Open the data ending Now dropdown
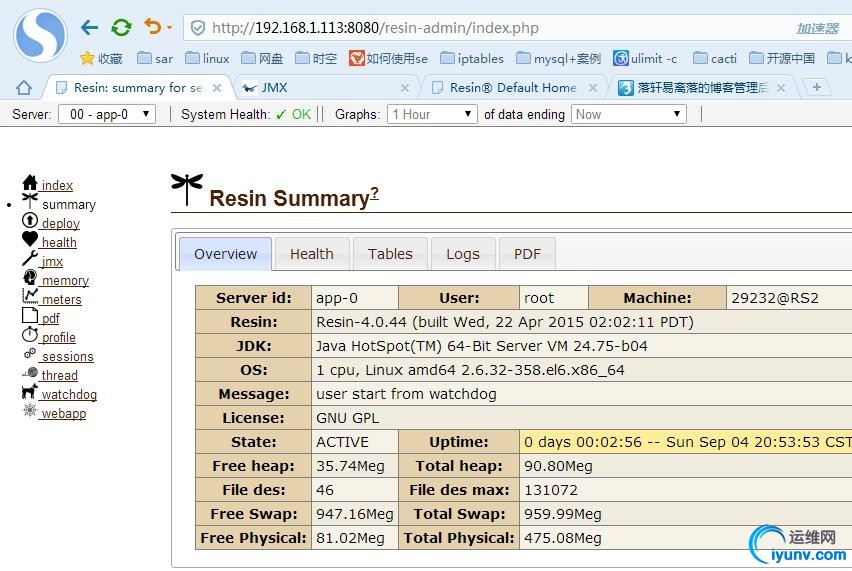Screen dimensions: 852x571 click(x=629, y=114)
